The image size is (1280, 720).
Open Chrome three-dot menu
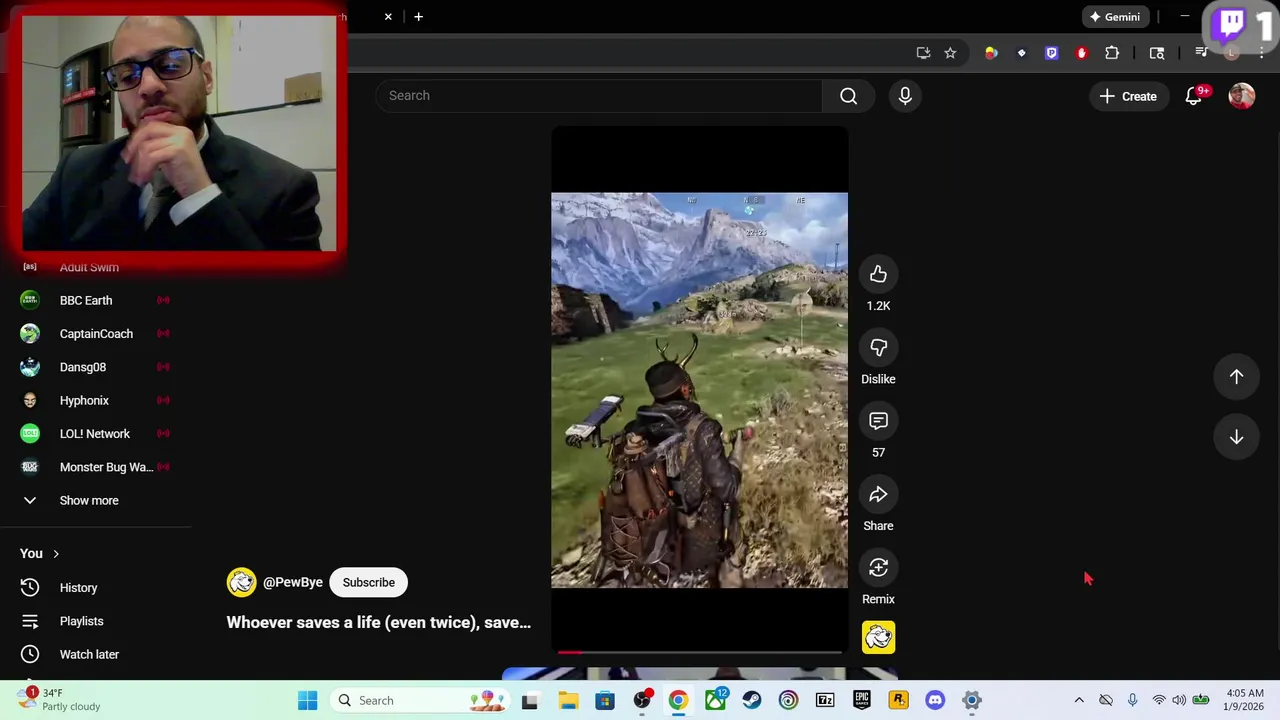1264,53
